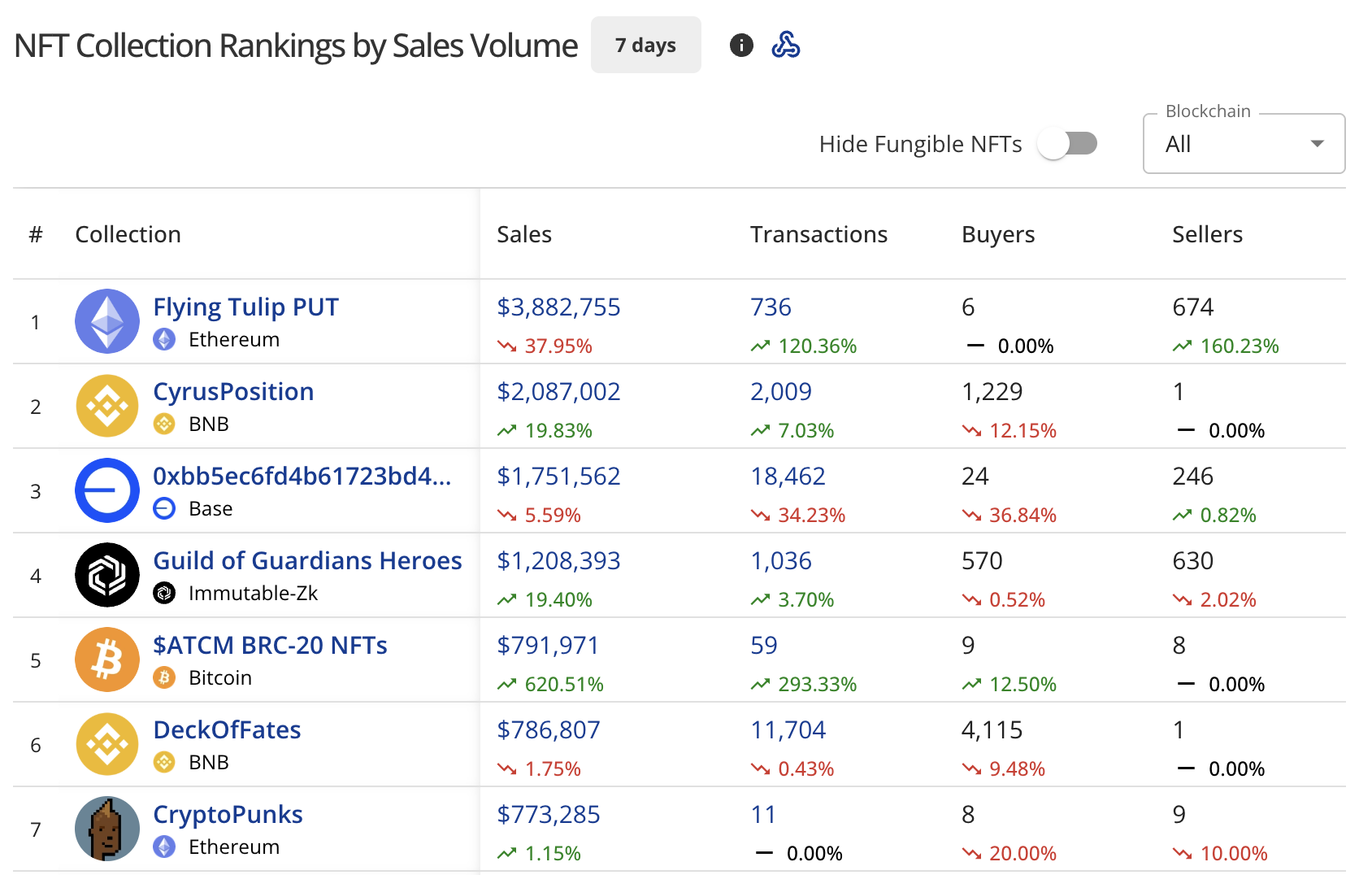Sort by Sellers column header

[x=1207, y=234]
